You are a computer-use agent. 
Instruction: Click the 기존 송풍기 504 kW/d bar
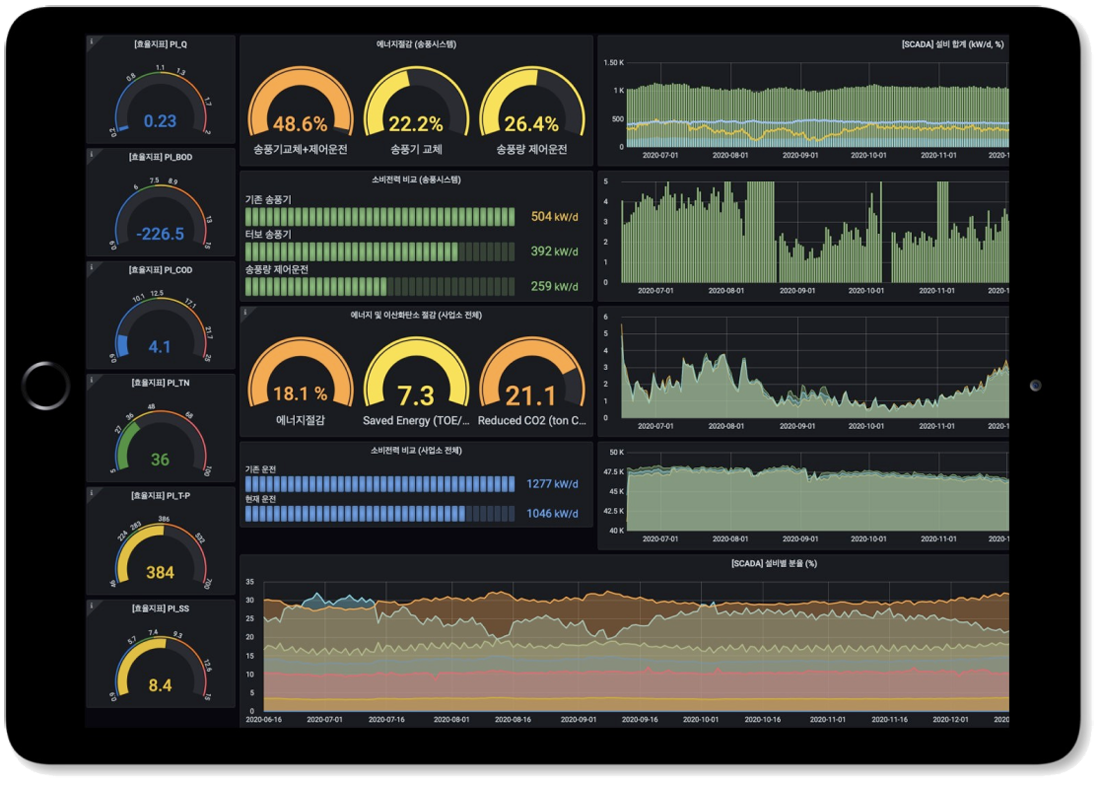coord(380,217)
